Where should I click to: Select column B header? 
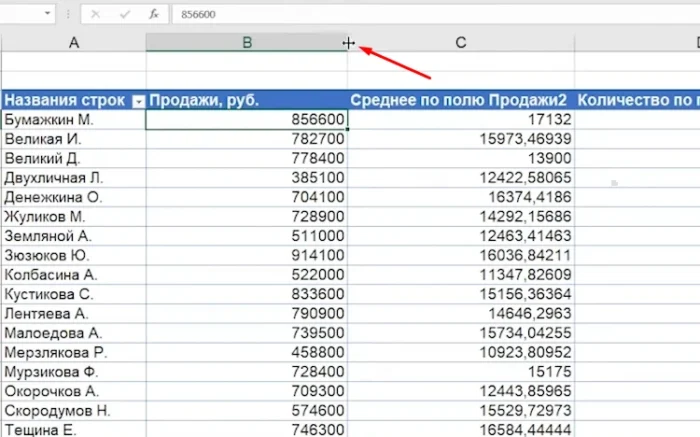point(246,42)
